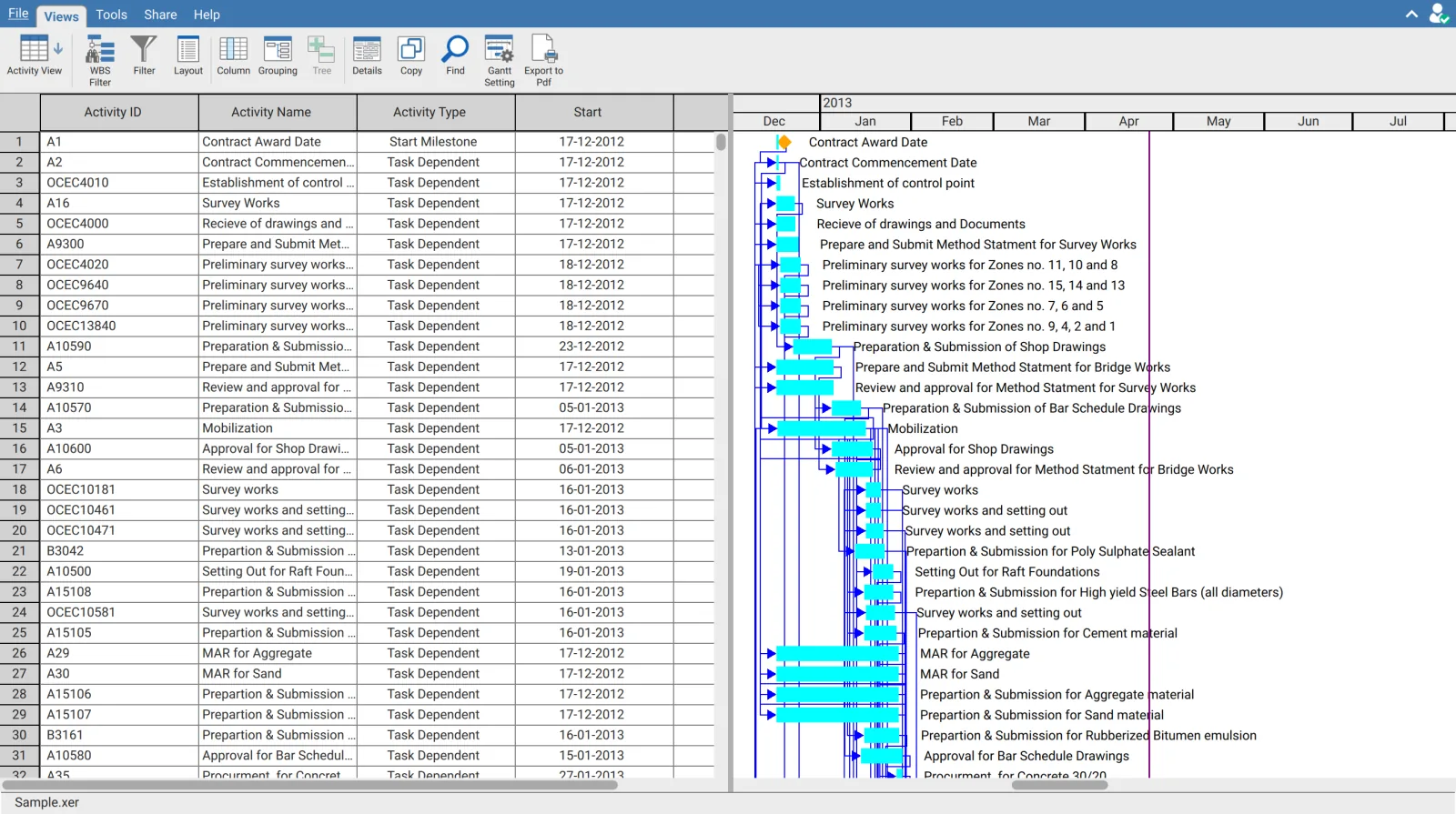Open the File menu
The width and height of the screenshot is (1456, 814).
(18, 14)
